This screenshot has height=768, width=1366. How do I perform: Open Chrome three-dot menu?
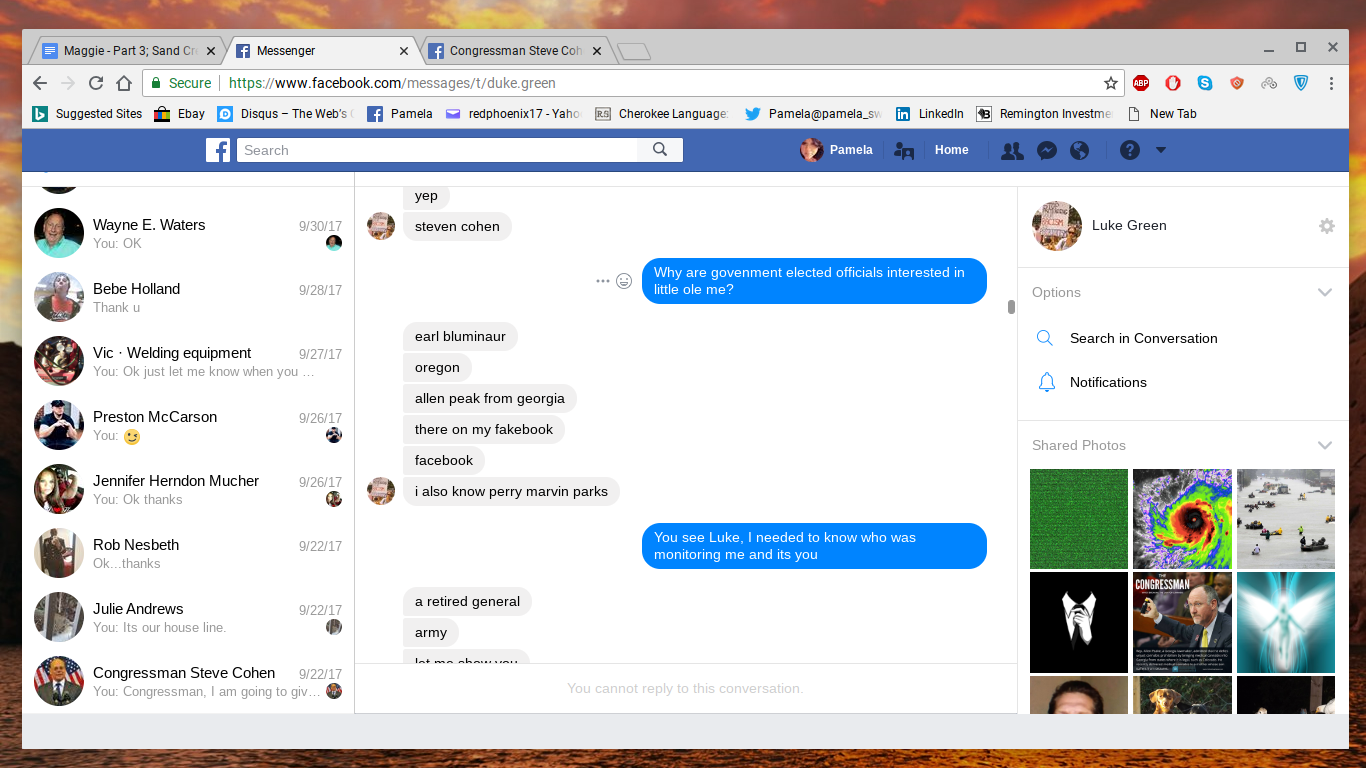1332,83
